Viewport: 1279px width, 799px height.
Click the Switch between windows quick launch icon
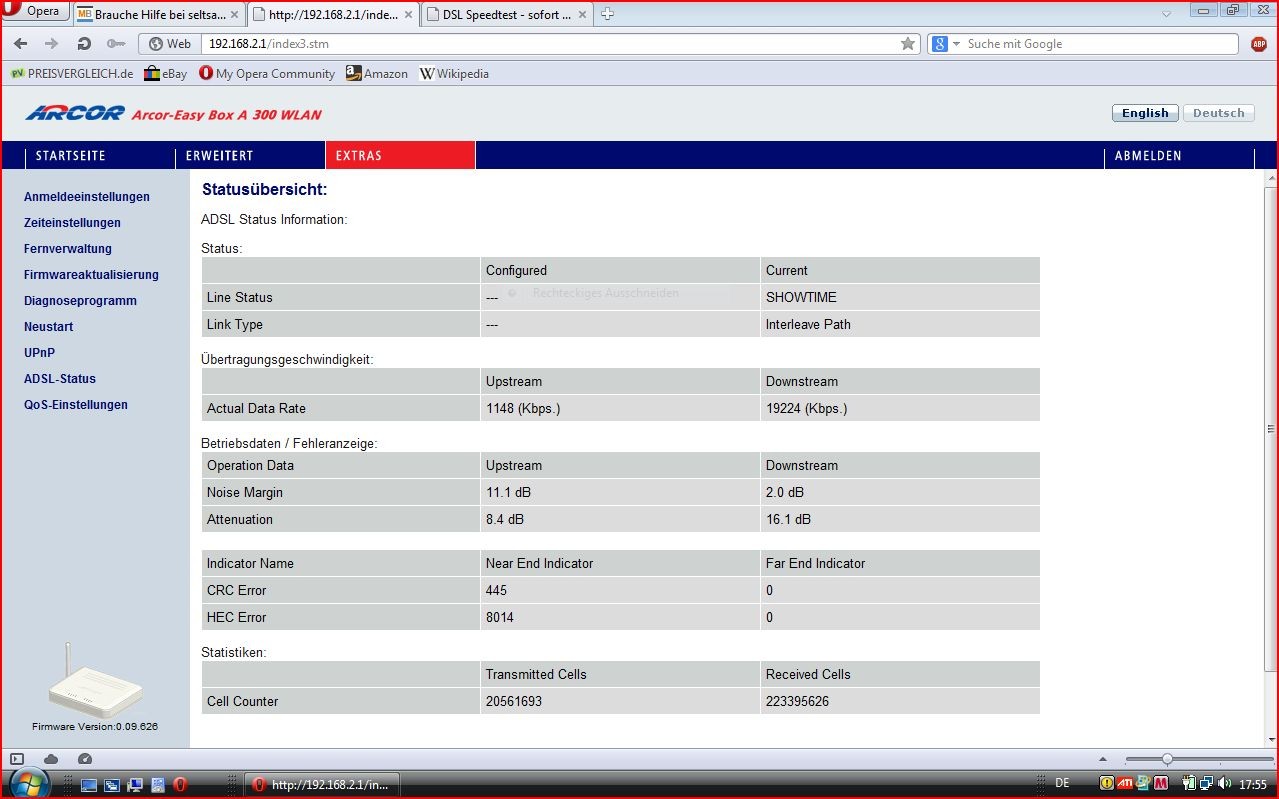(x=112, y=784)
